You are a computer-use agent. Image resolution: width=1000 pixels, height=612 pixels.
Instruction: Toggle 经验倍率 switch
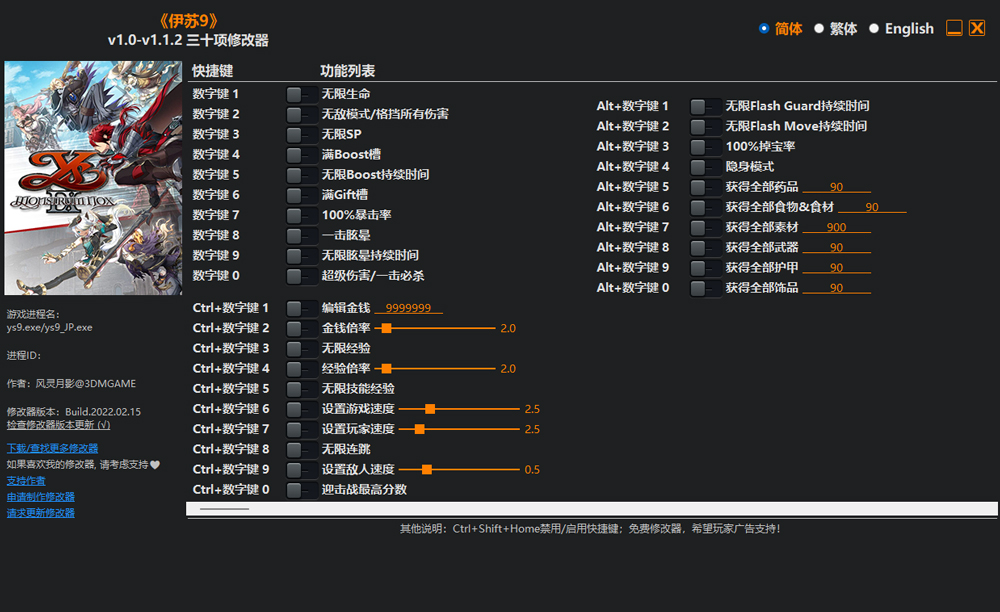click(x=301, y=369)
